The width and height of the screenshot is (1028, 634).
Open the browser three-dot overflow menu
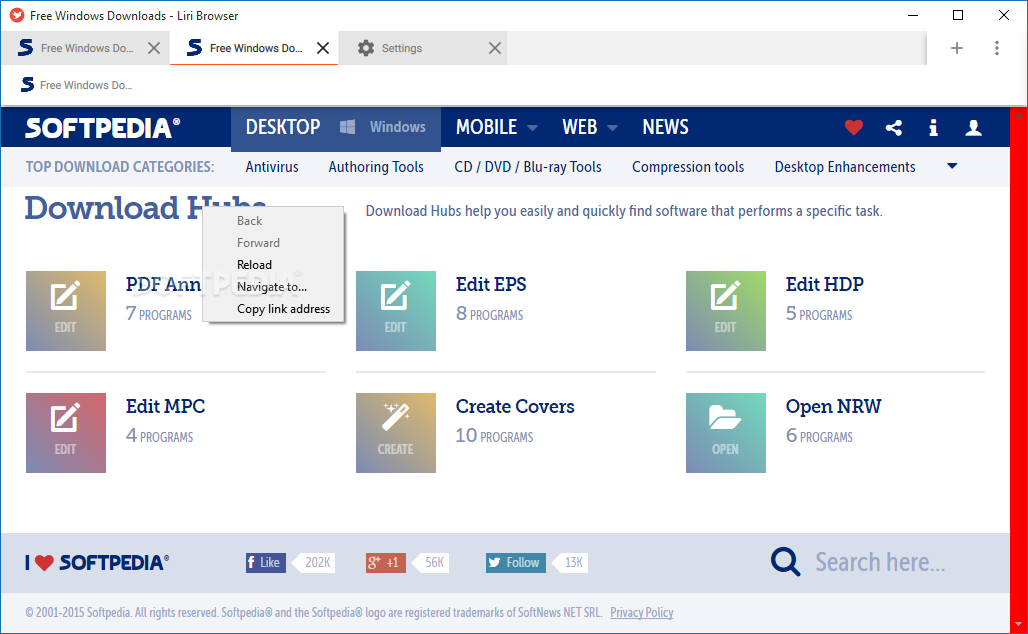997,48
